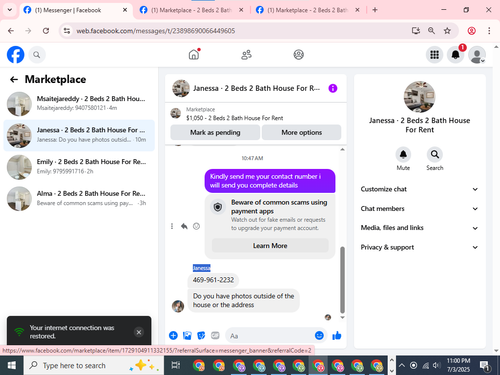Open a new browser tab
Viewport: 500px width, 375px height.
coord(375,10)
